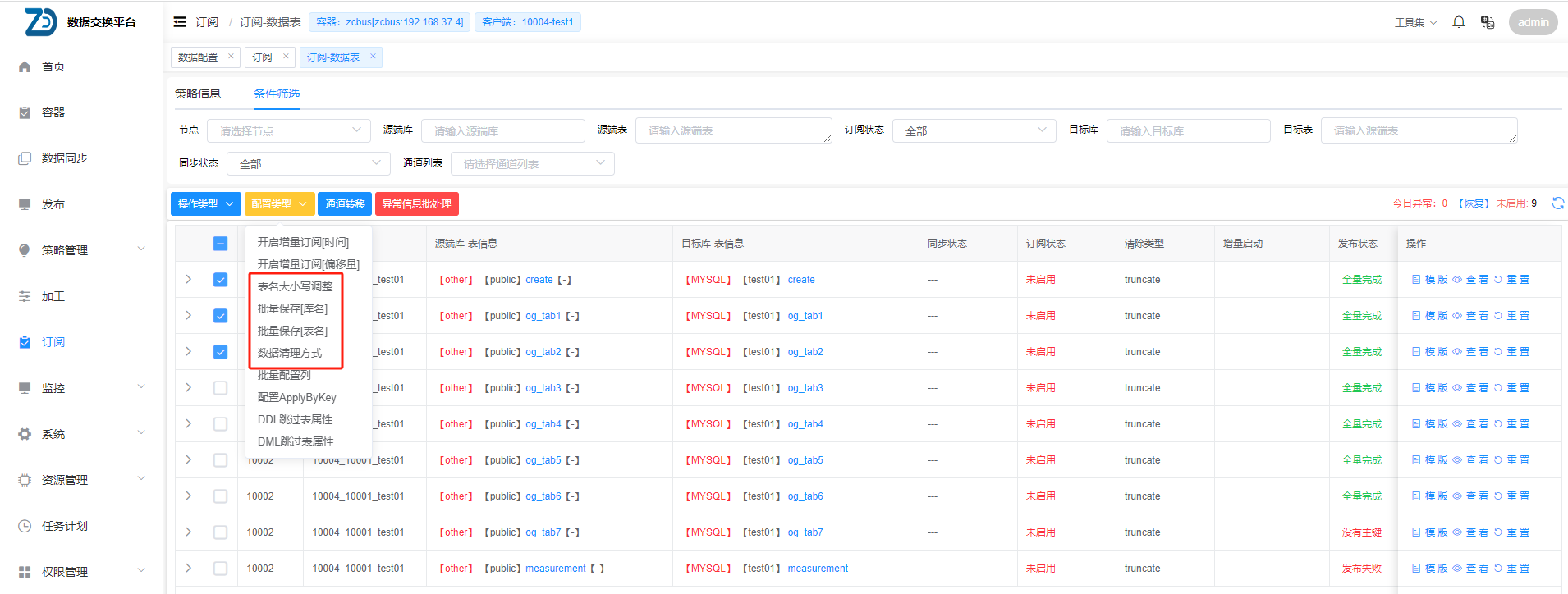Open the 订阅状态 dropdown showing 全部
The height and width of the screenshot is (594, 1568).
point(974,131)
